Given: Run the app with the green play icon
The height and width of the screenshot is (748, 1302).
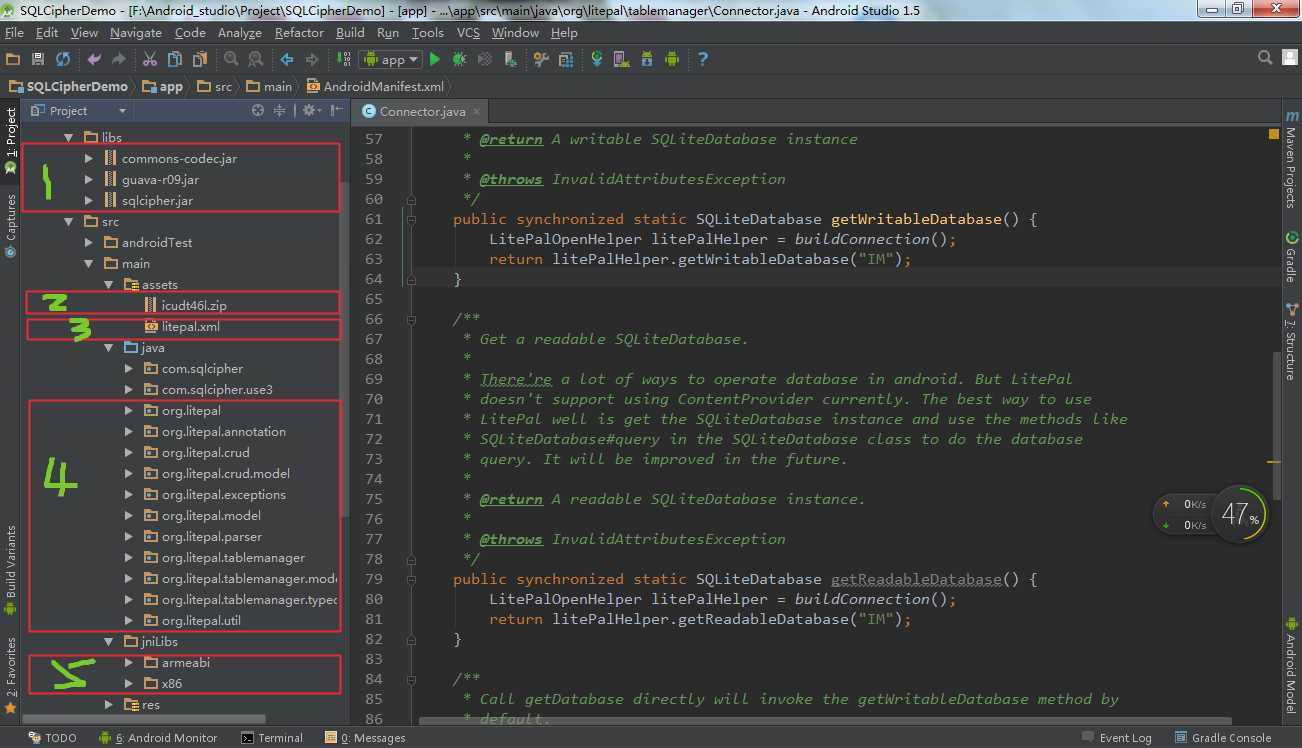Looking at the screenshot, I should coord(435,60).
